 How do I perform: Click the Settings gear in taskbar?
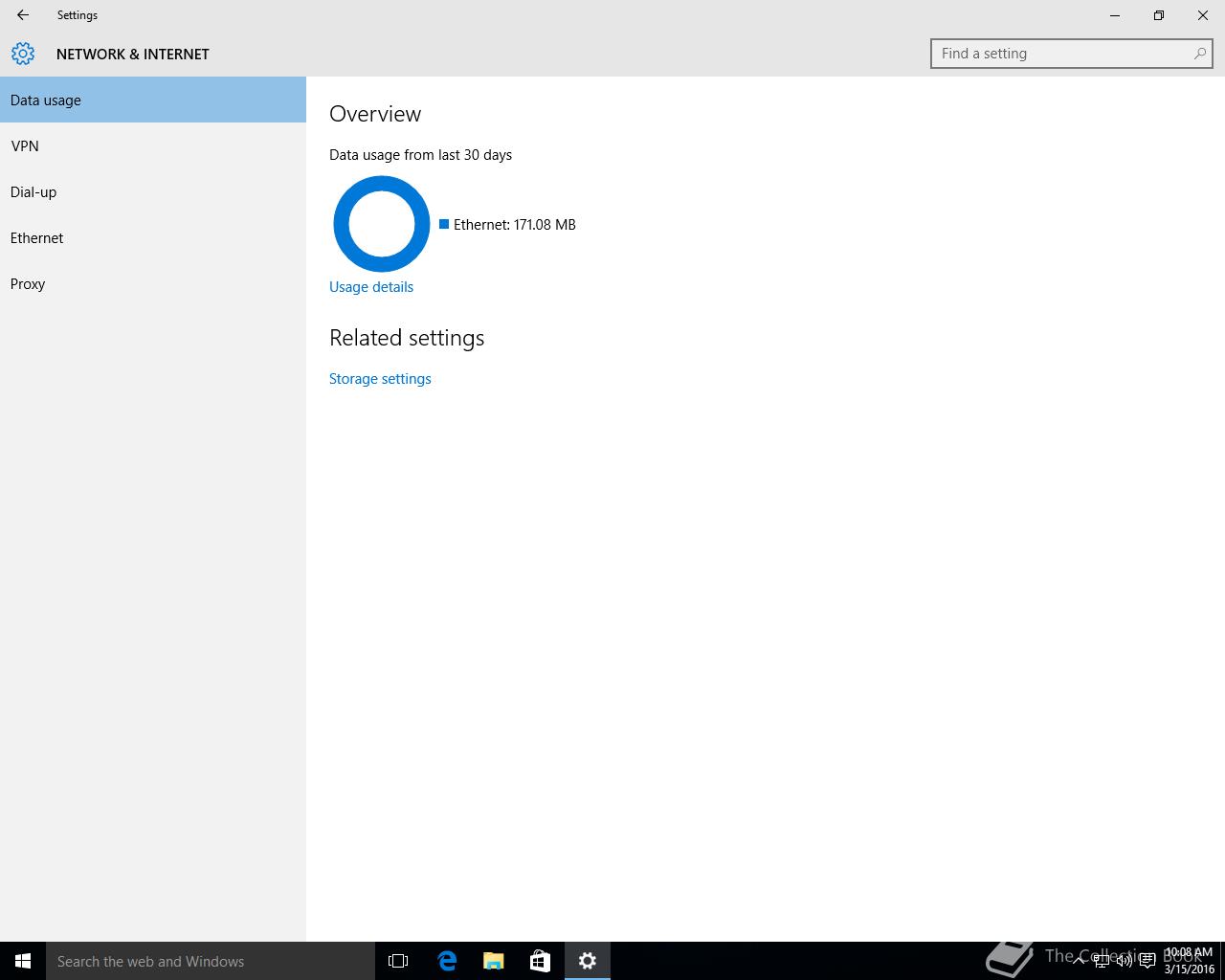click(x=588, y=961)
